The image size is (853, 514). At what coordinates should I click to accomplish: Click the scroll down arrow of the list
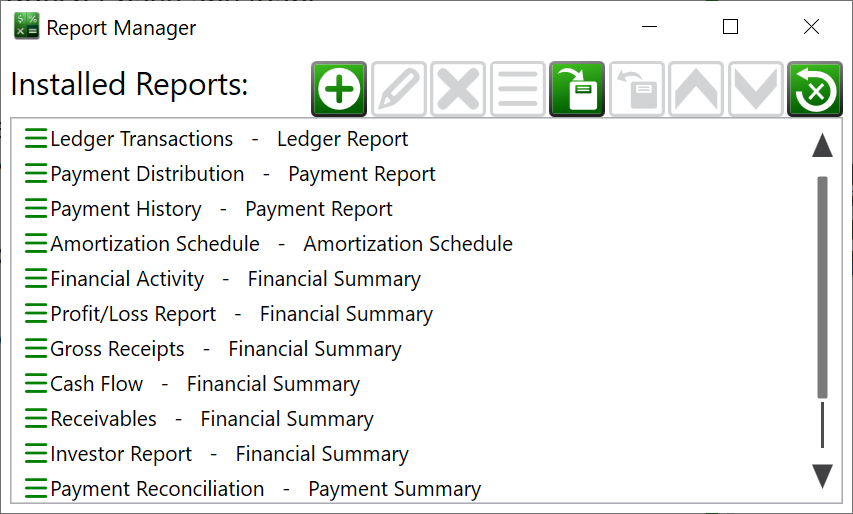[x=822, y=476]
